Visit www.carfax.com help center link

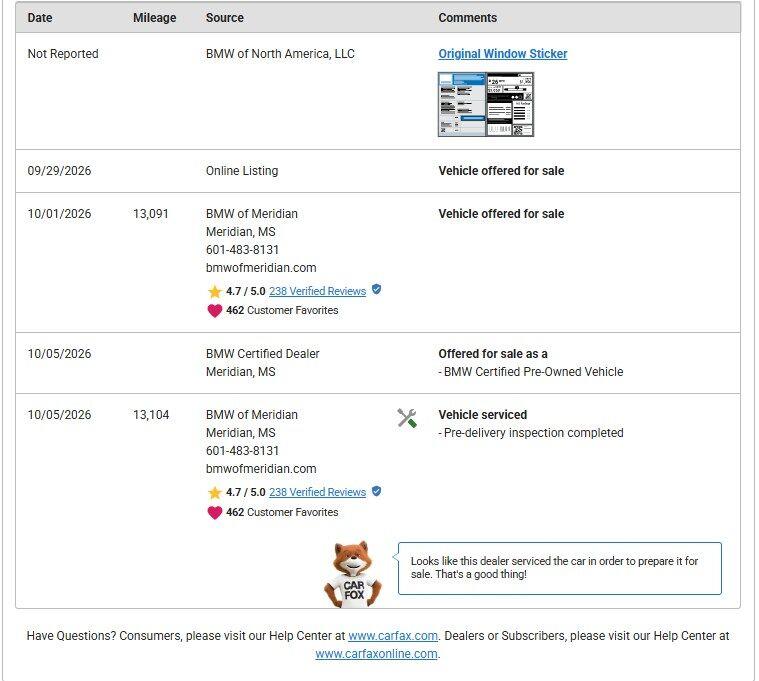pyautogui.click(x=393, y=636)
